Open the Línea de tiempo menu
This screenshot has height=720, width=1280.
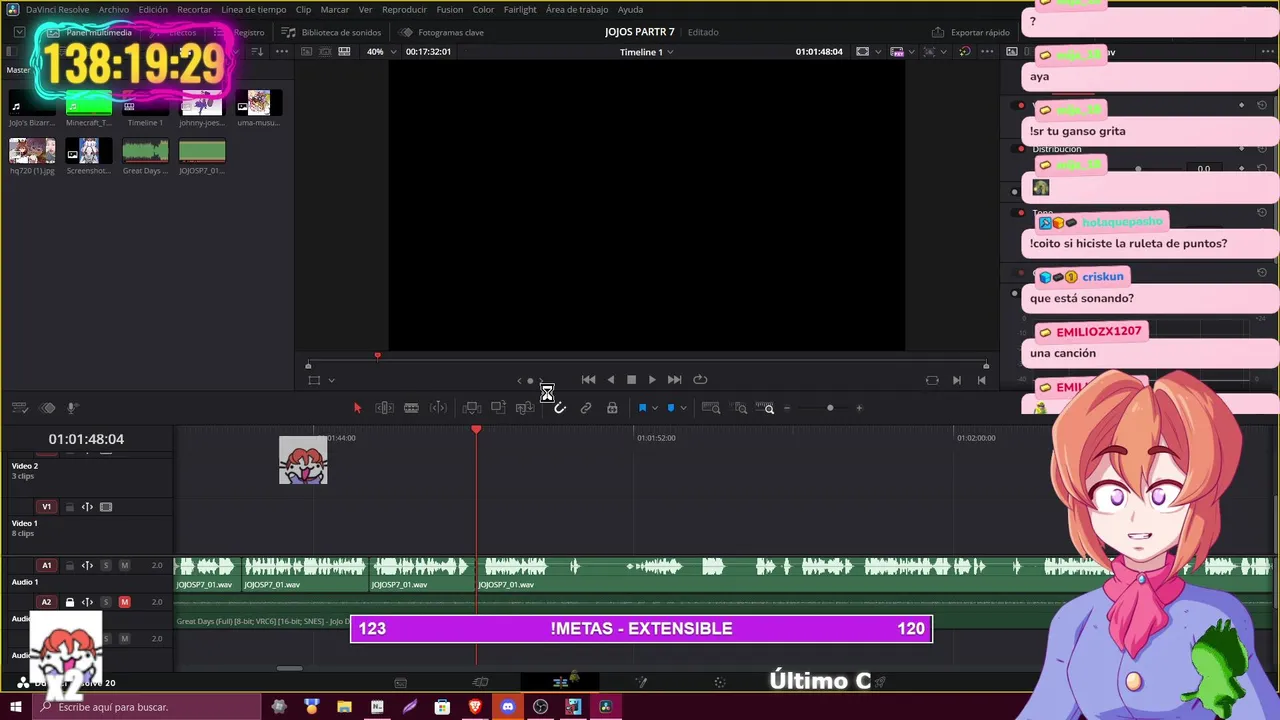253,9
